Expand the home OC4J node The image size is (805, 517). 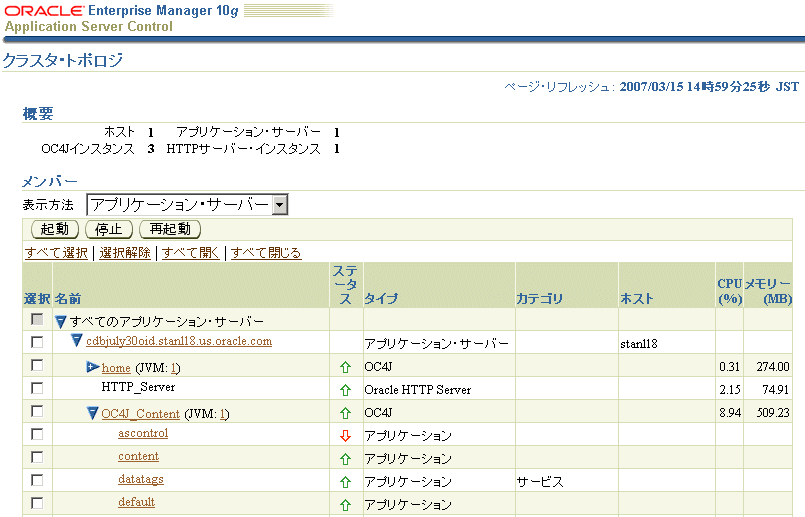coord(93,367)
